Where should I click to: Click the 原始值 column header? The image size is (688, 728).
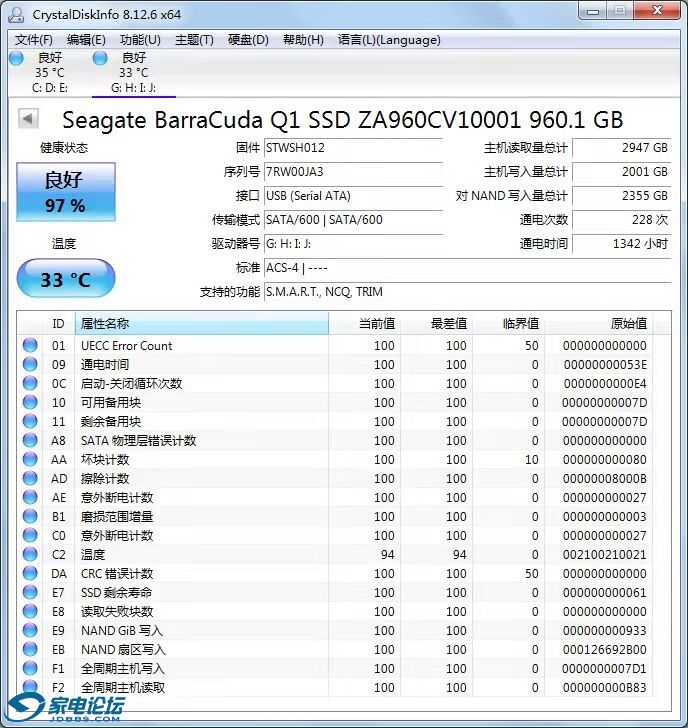[599, 323]
